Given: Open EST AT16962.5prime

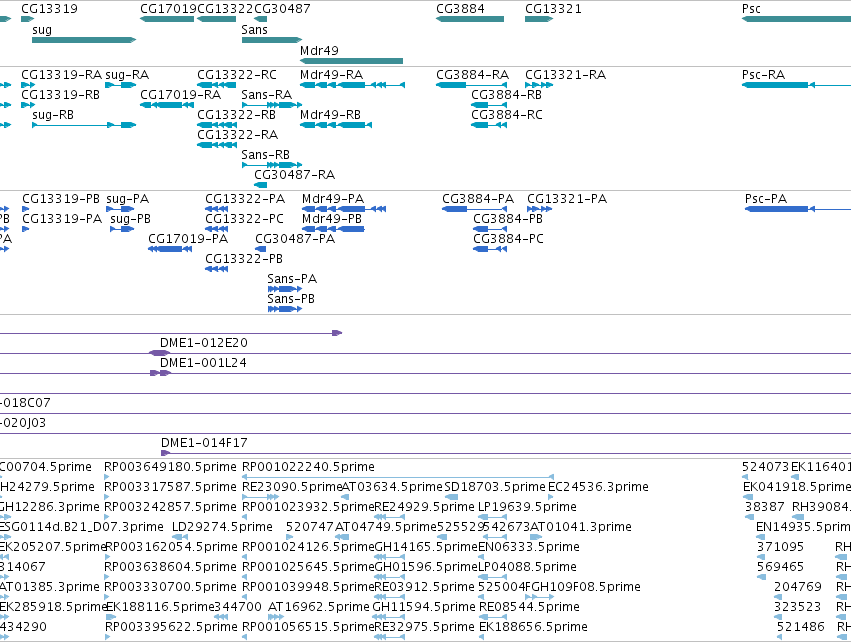Looking at the screenshot, I should (x=319, y=607).
